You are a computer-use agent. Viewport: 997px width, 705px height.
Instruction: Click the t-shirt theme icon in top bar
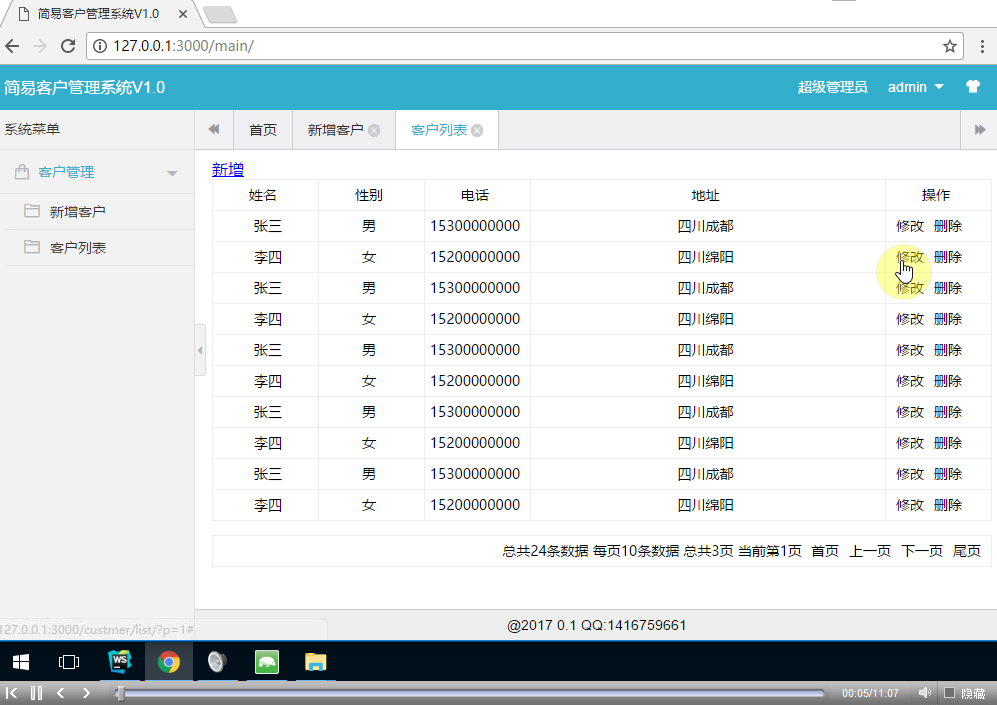[x=973, y=87]
